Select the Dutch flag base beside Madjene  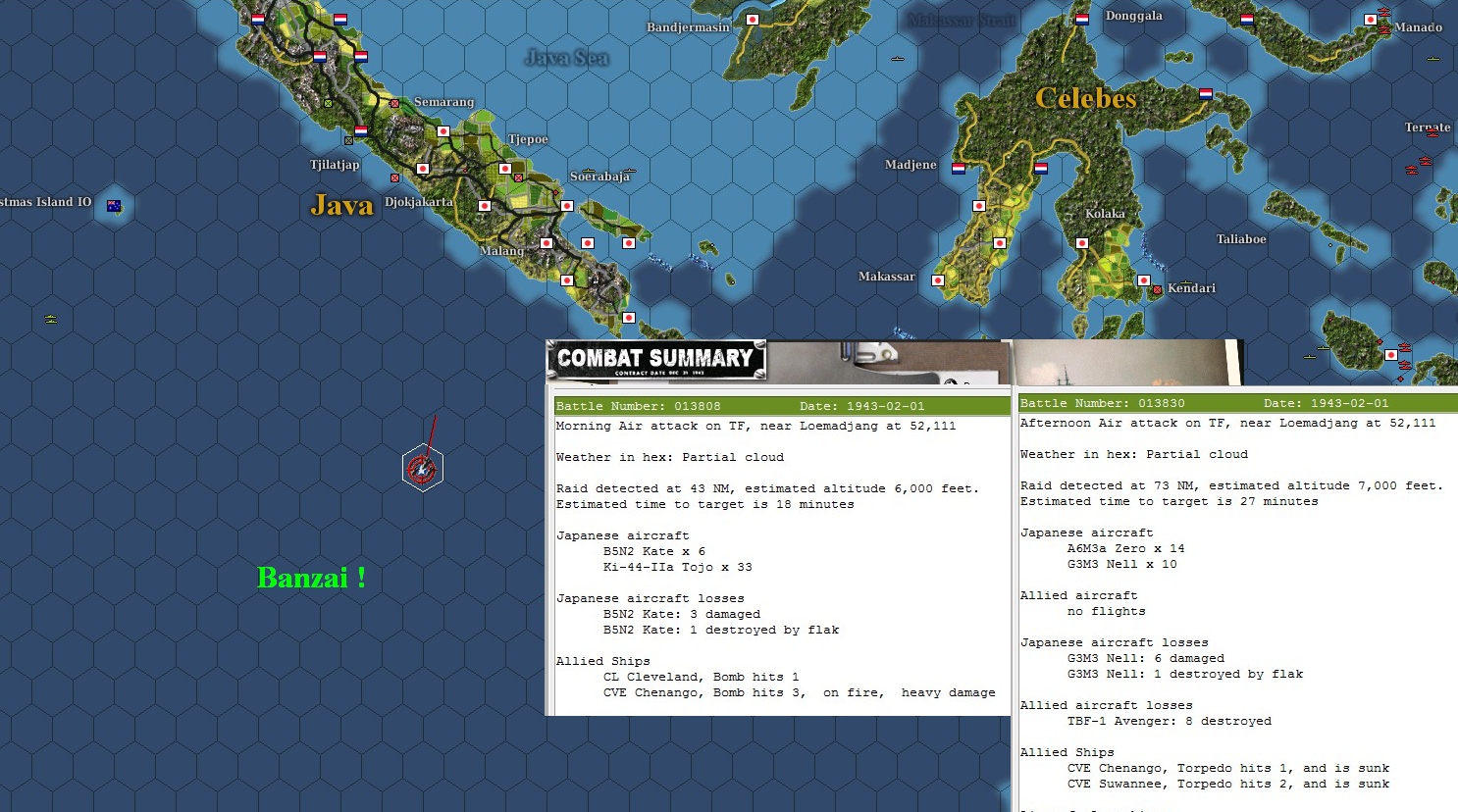pyautogui.click(x=959, y=168)
